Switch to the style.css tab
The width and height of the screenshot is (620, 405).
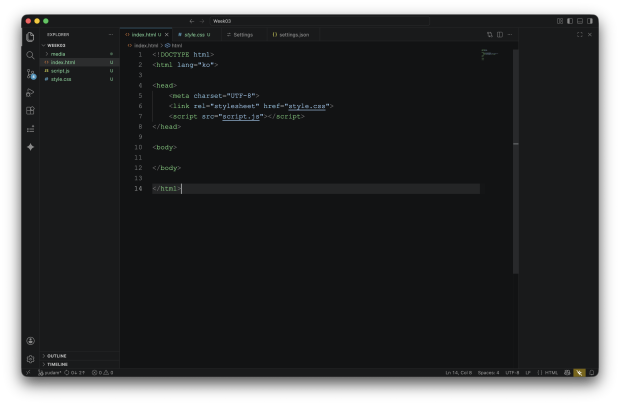click(x=193, y=34)
